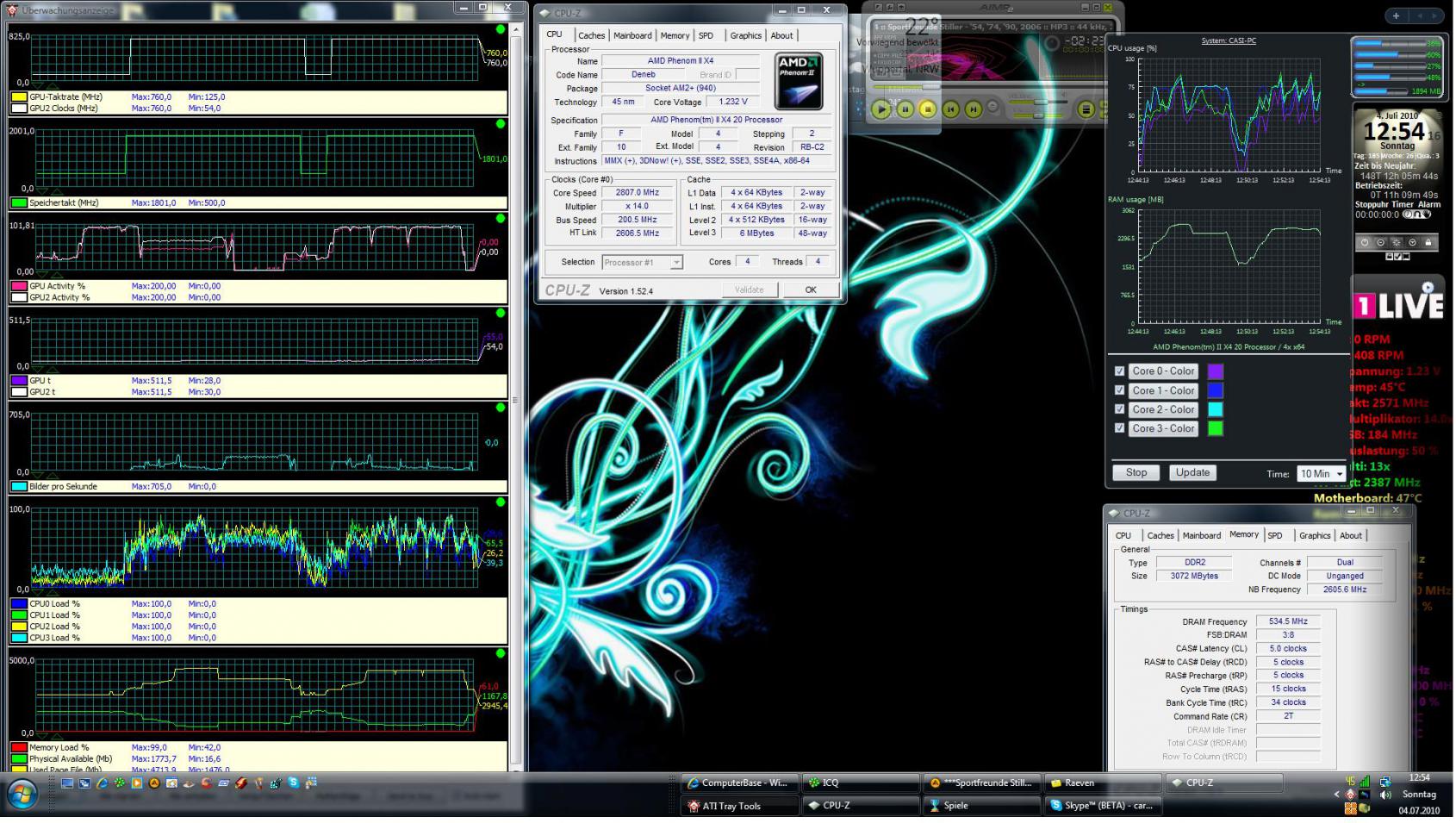Uncheck the Core 2 checkbox
Viewport: 1456px width, 823px height.
(1119, 409)
